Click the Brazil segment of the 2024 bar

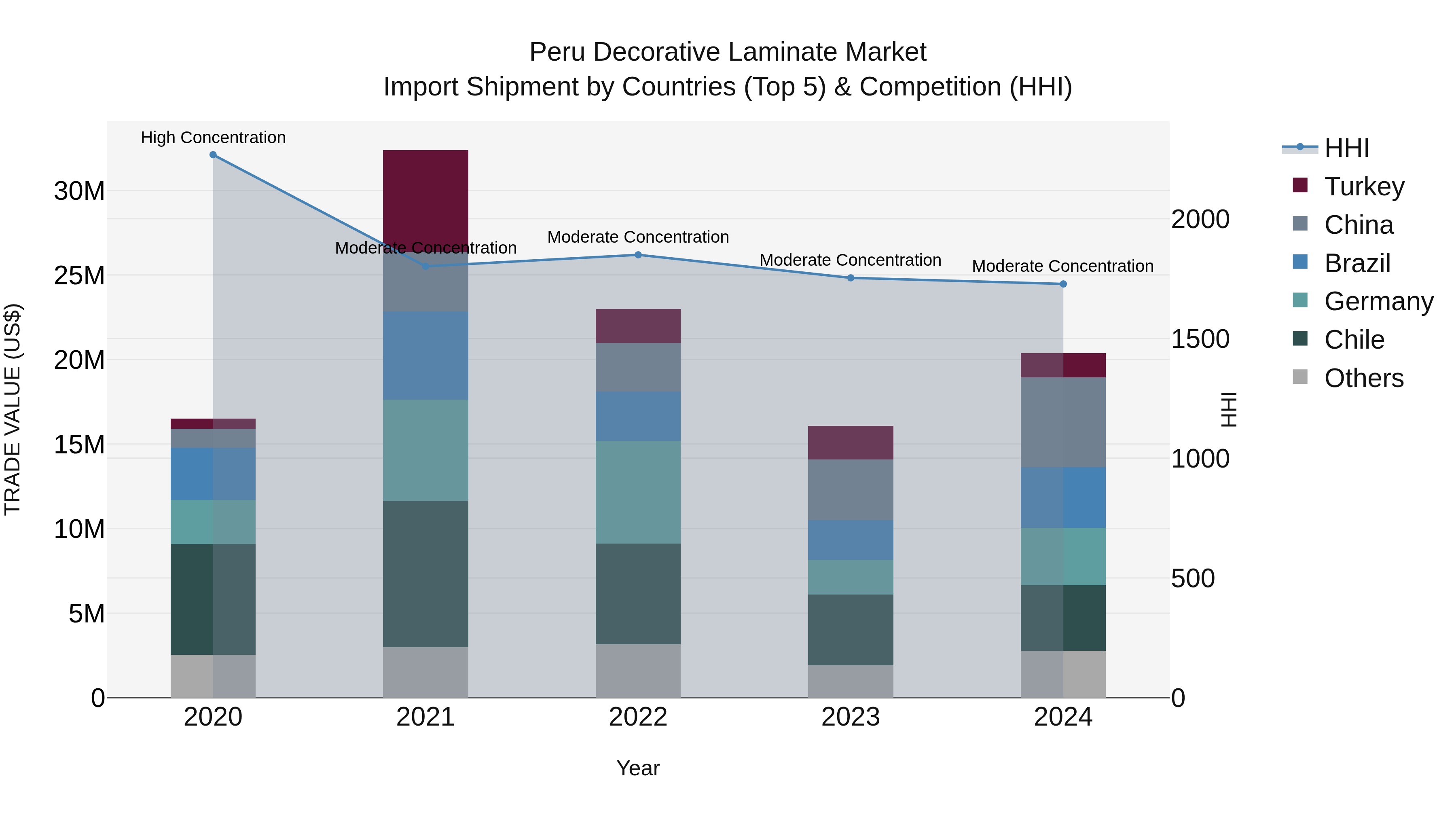(1063, 497)
